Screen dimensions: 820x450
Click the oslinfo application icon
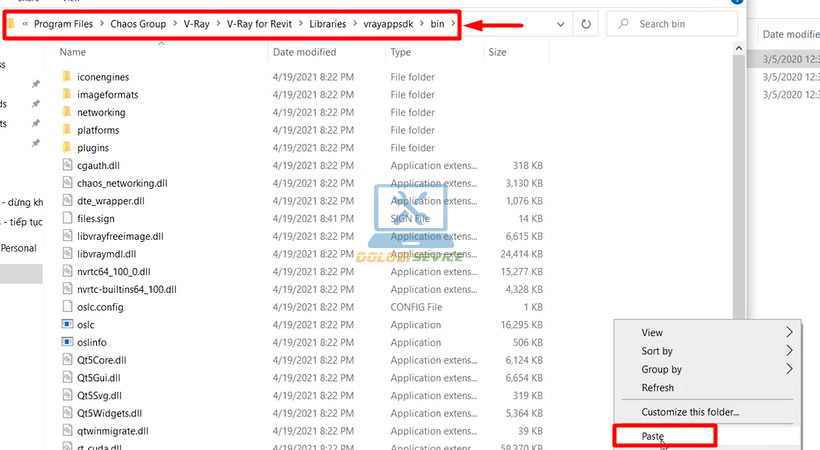click(67, 342)
